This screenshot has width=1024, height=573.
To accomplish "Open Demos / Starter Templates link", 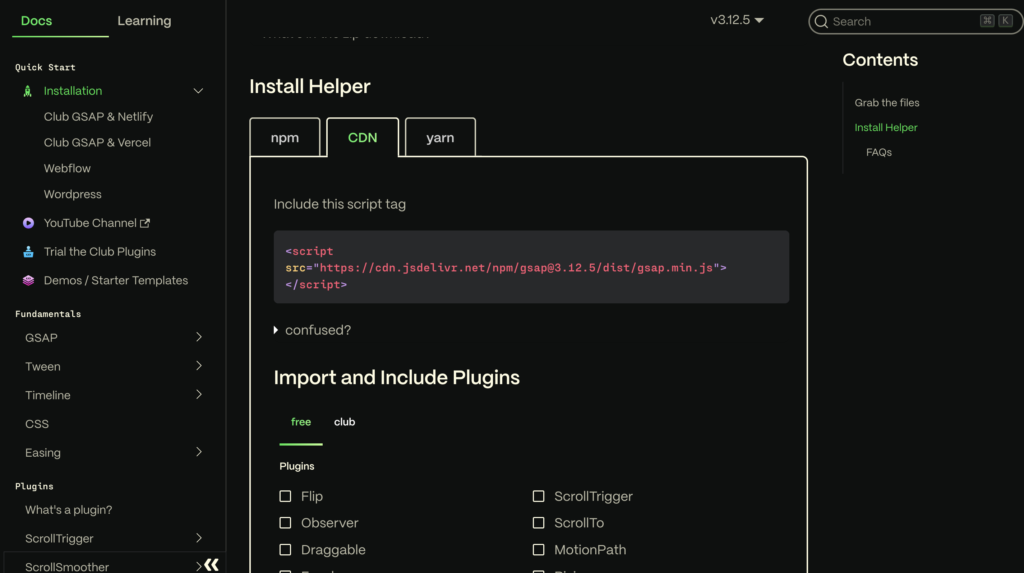I will 116,280.
